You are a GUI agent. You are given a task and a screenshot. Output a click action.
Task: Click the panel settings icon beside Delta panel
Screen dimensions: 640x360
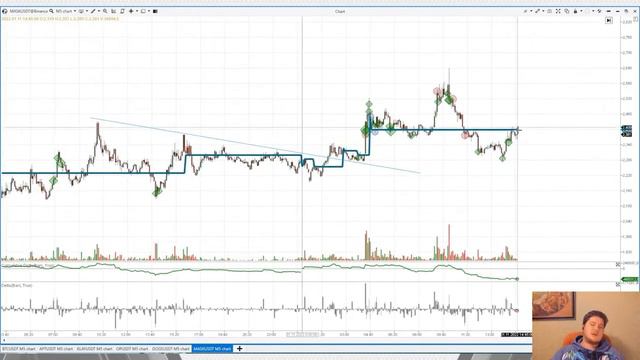point(618,284)
